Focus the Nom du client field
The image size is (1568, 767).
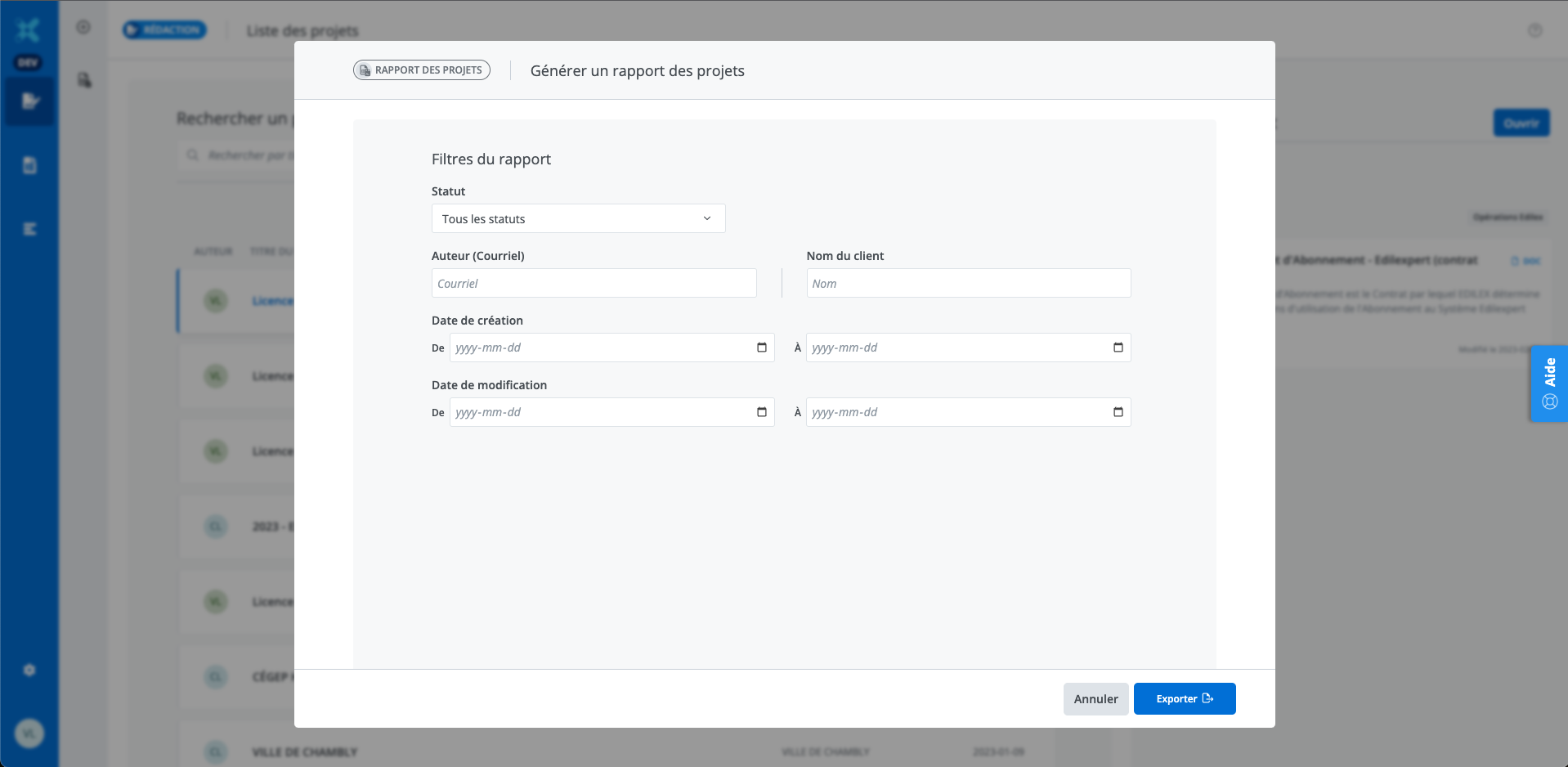click(968, 283)
